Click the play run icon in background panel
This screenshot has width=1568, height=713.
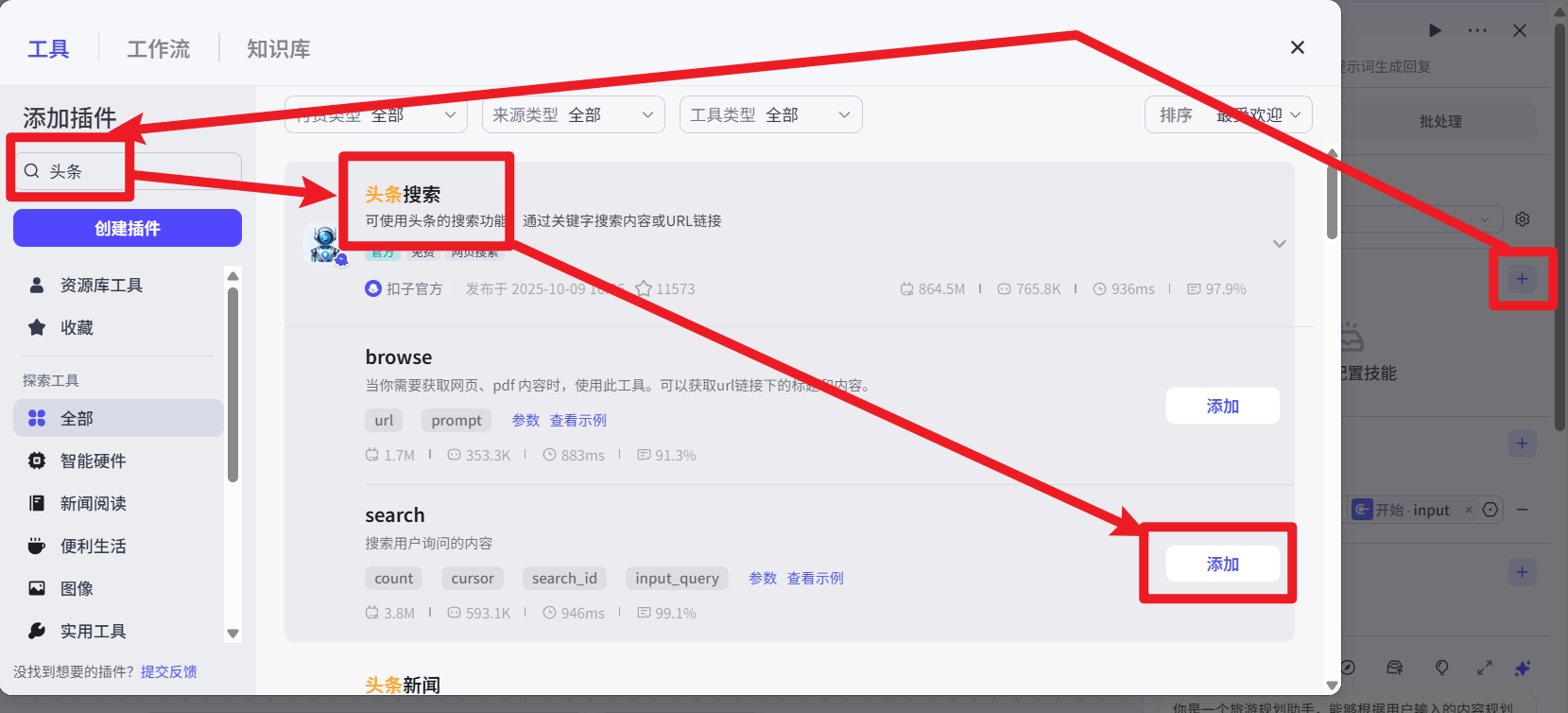click(x=1435, y=30)
